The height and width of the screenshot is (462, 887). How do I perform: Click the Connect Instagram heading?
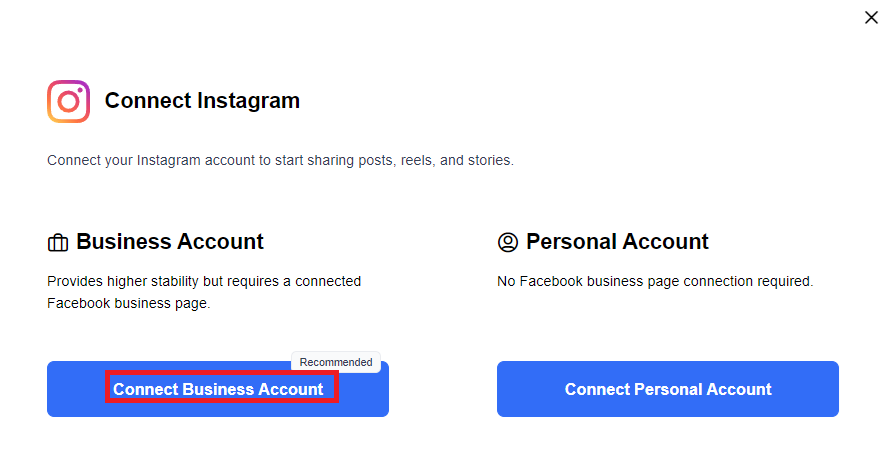(202, 101)
